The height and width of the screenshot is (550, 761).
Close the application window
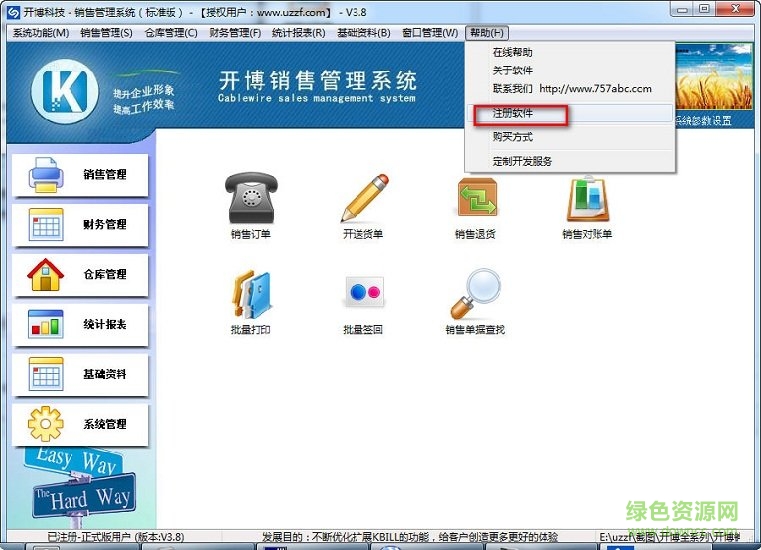coord(735,10)
